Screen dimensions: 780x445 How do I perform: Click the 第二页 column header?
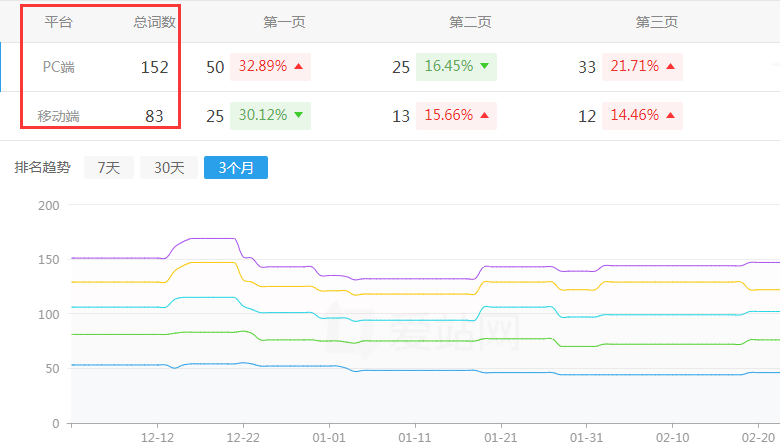click(x=470, y=21)
